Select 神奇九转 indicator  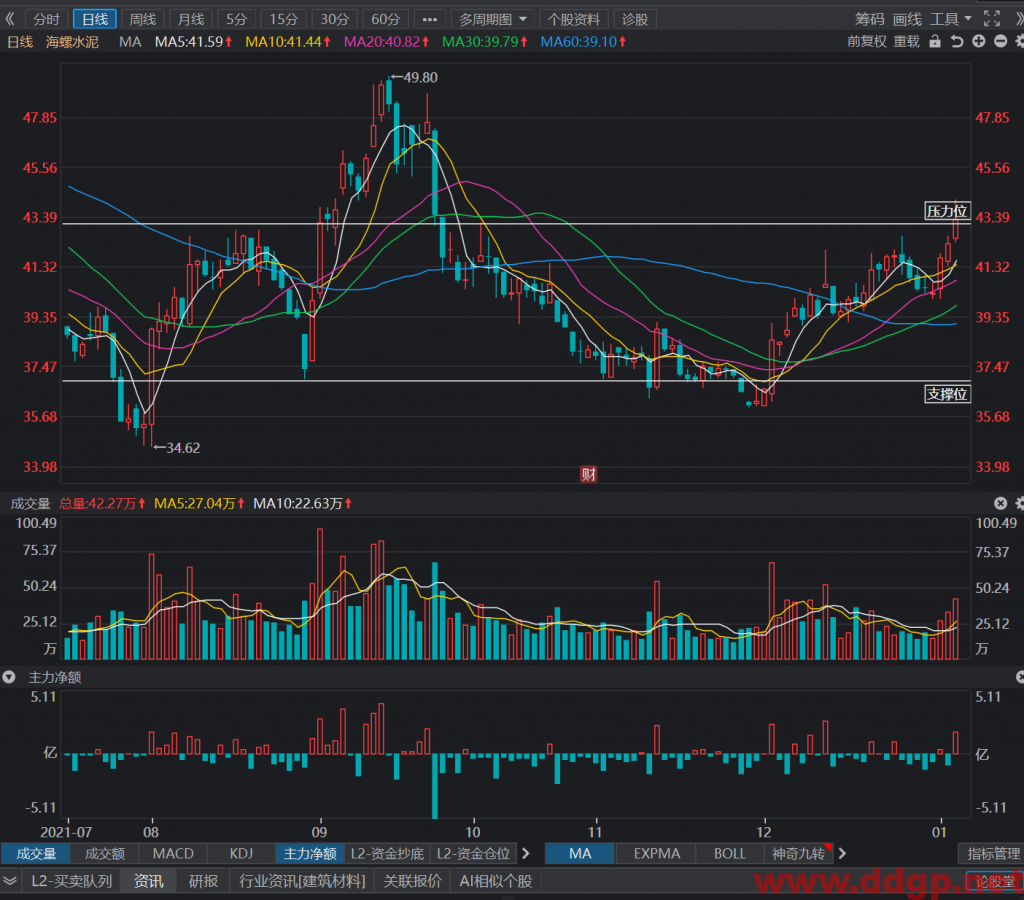pos(798,853)
